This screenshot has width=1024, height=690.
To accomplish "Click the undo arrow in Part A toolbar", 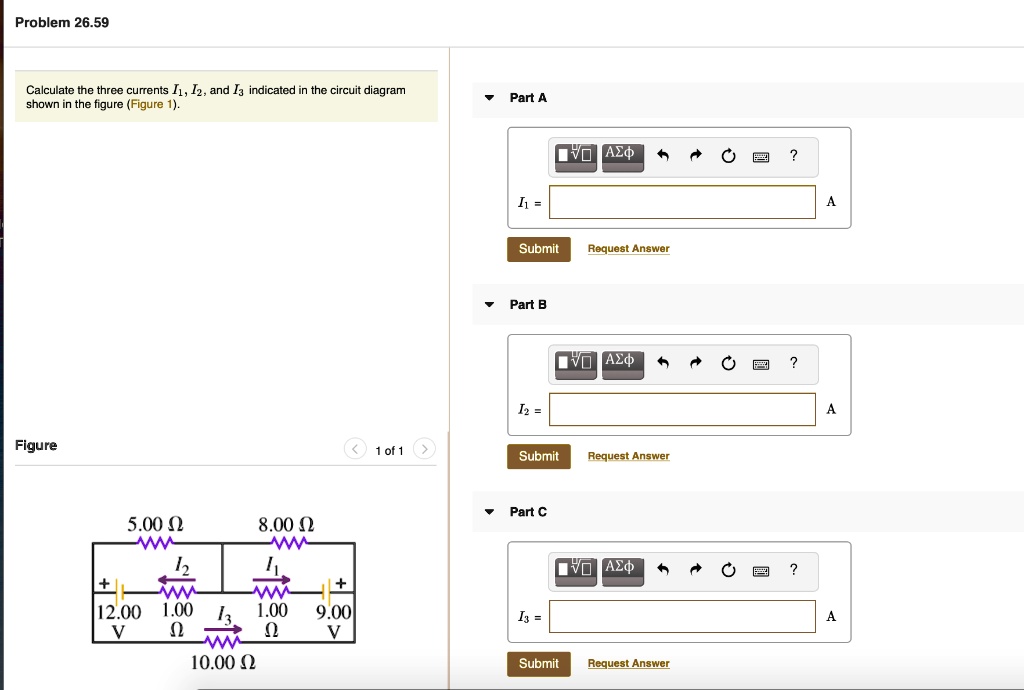I will (x=662, y=155).
